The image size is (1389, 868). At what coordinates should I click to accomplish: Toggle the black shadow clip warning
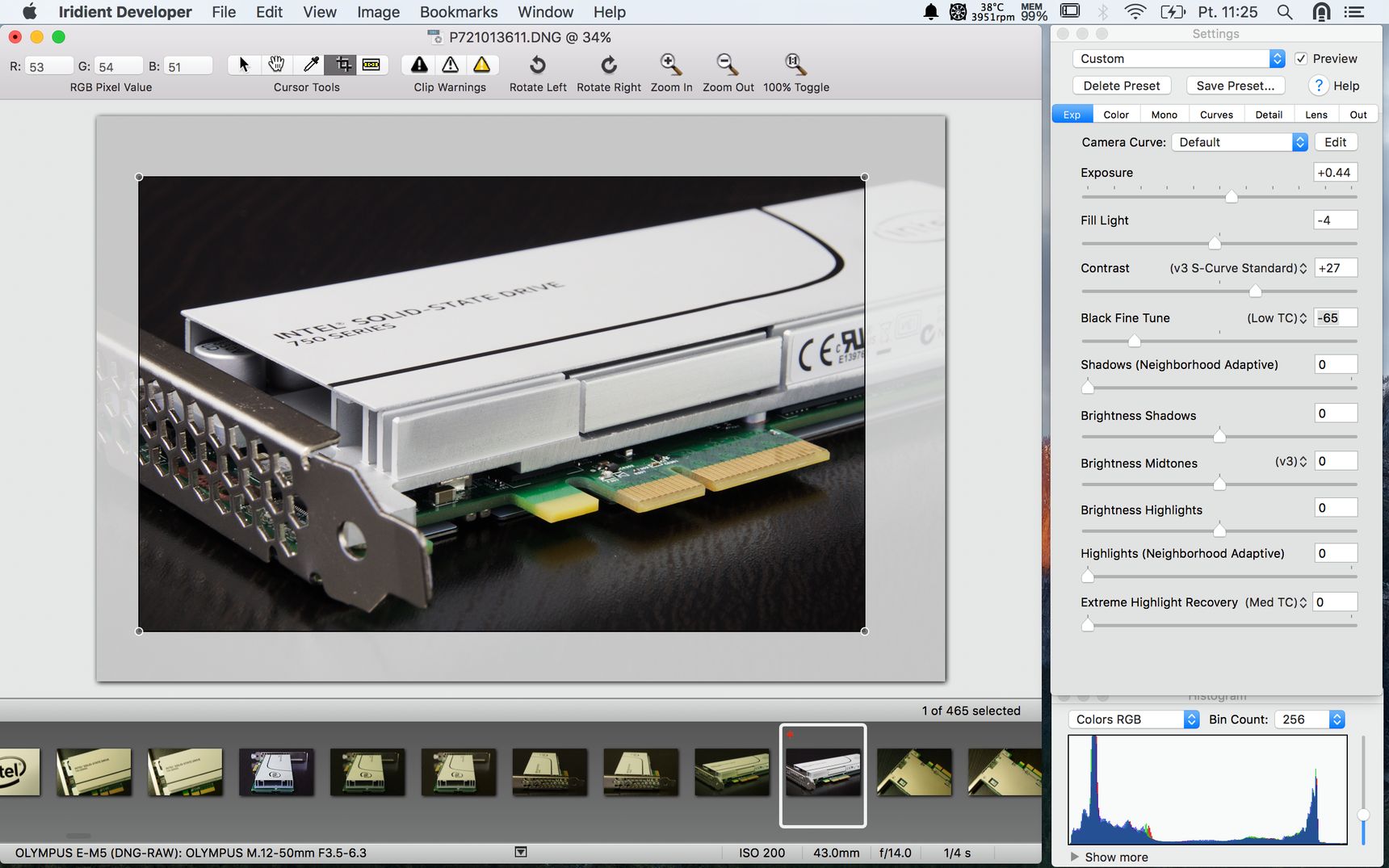tap(419, 65)
